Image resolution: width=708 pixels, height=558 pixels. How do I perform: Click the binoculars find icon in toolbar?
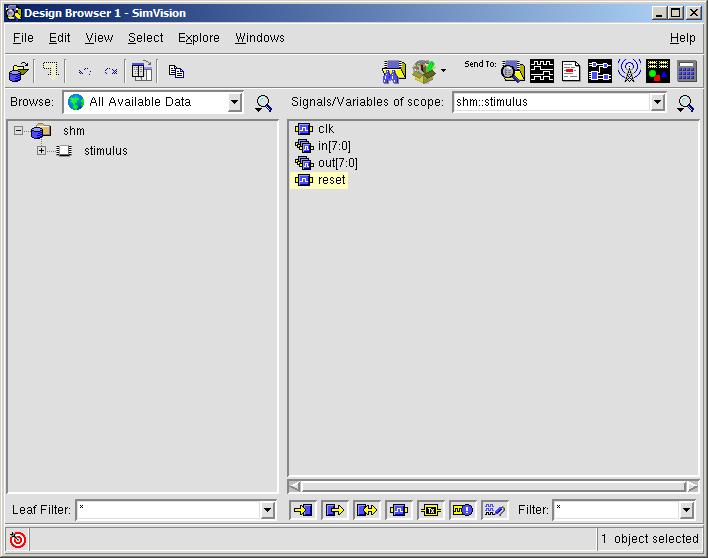point(394,71)
